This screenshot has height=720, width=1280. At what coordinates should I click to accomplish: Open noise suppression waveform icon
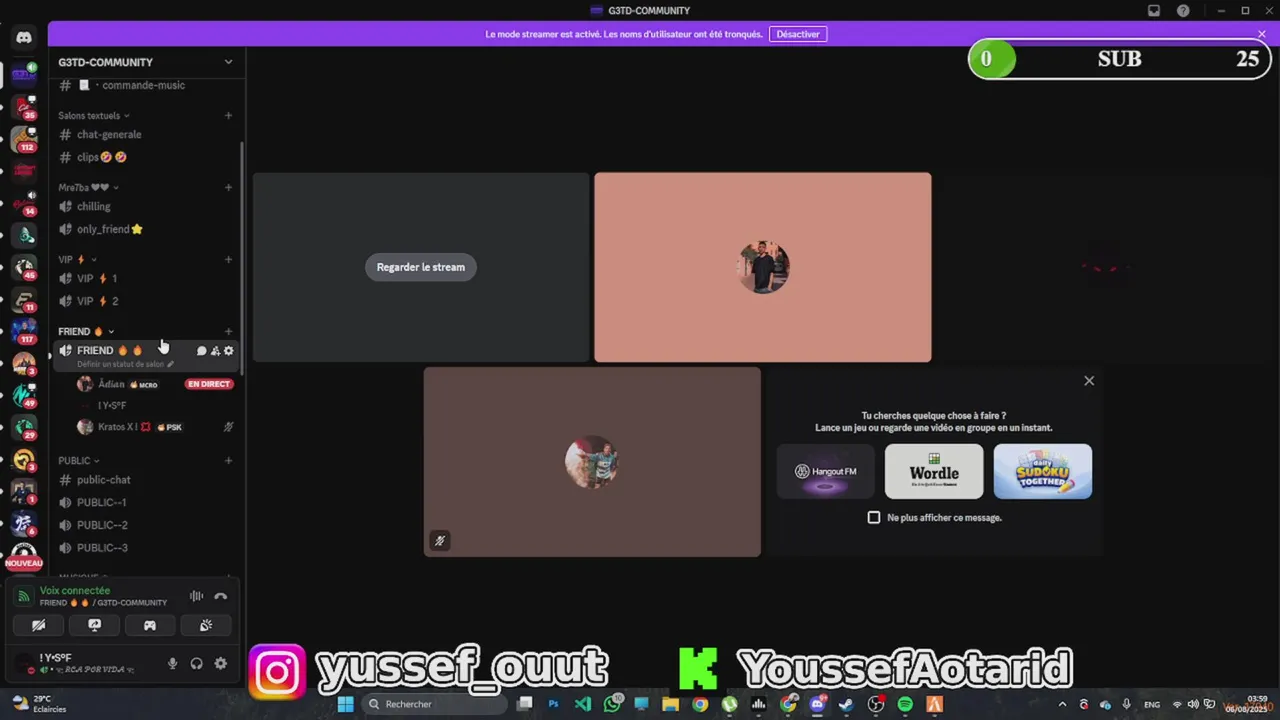point(197,597)
